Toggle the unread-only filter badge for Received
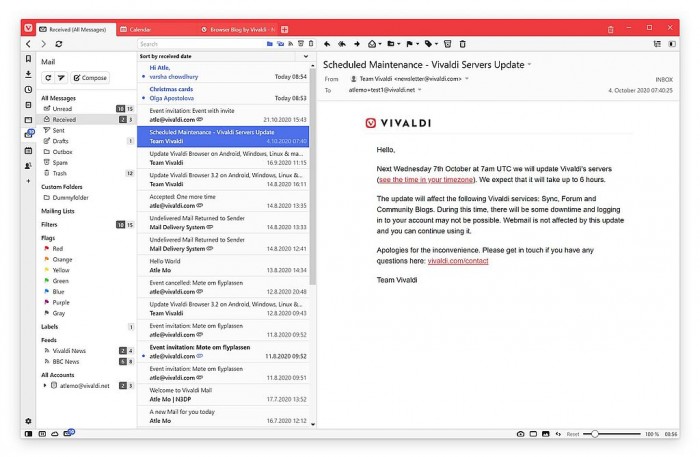This screenshot has height=457, width=700. 121,119
